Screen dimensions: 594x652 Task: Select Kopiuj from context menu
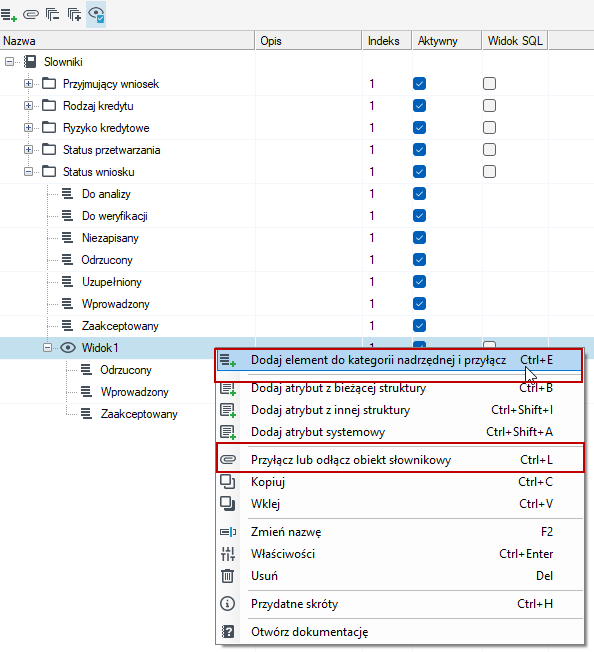pos(399,482)
